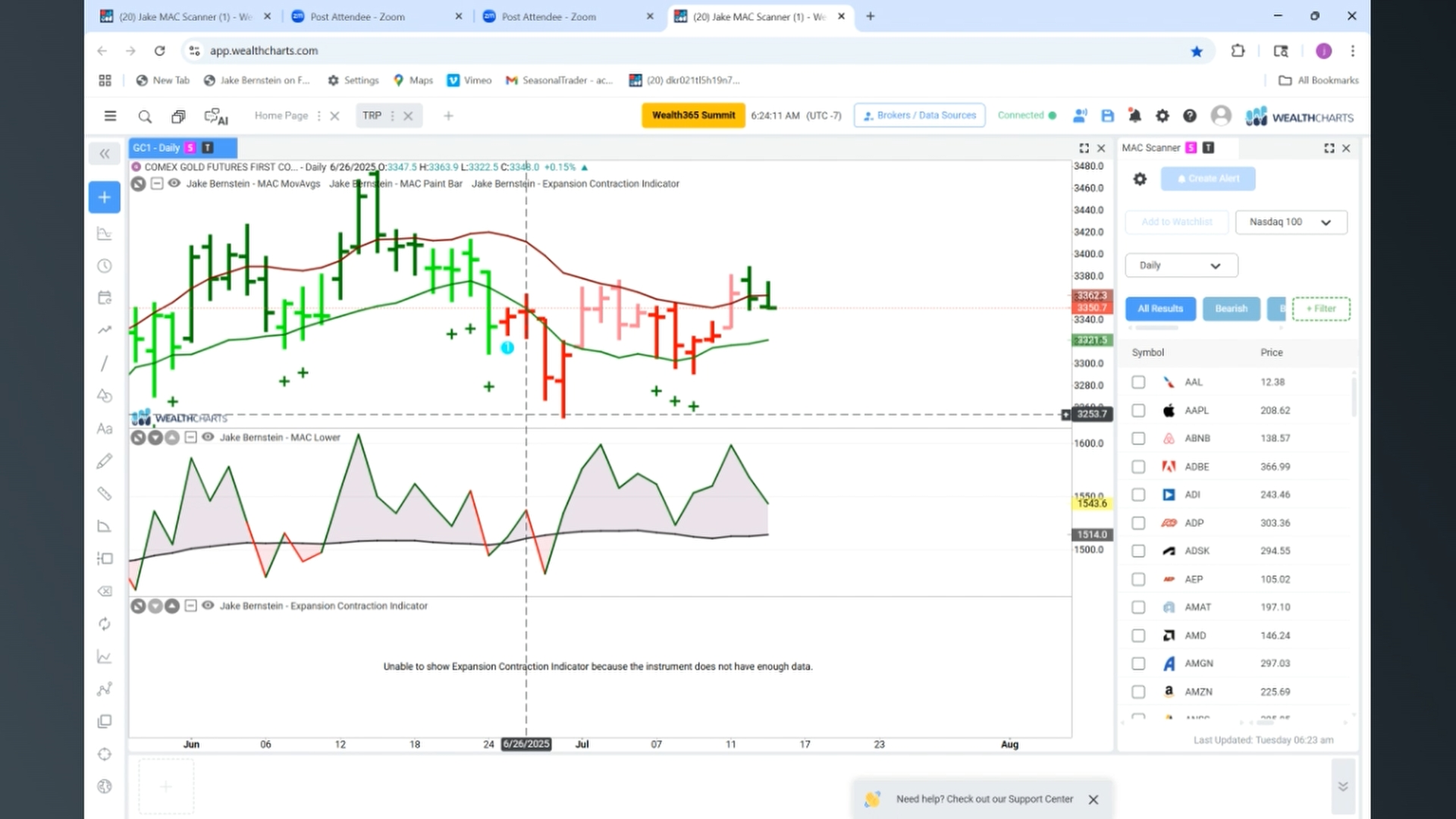The image size is (1456, 819).
Task: Toggle visibility of MAC MovAvgs indicator
Action: click(174, 184)
